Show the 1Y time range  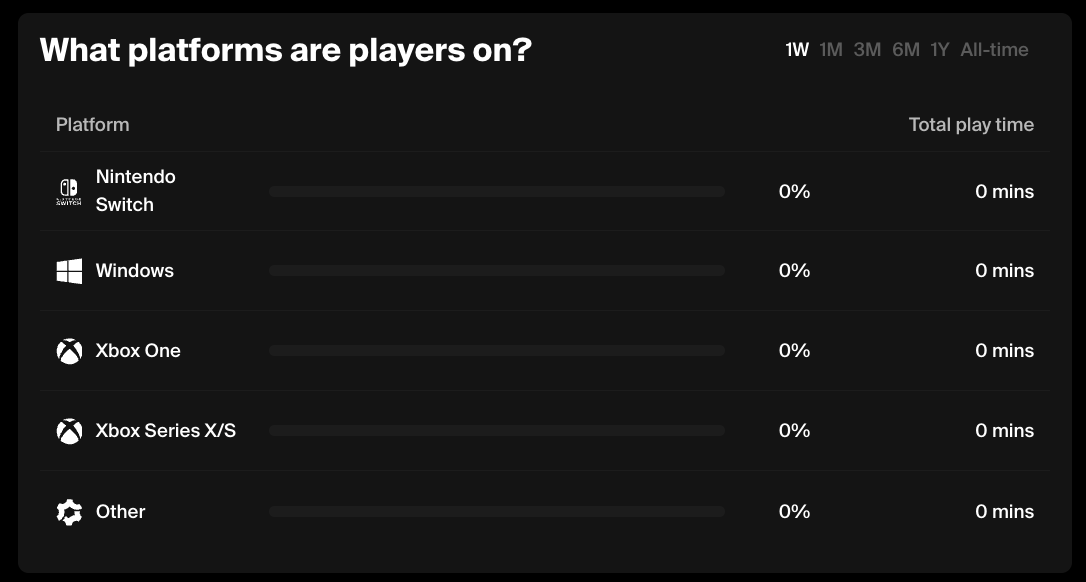(x=940, y=50)
